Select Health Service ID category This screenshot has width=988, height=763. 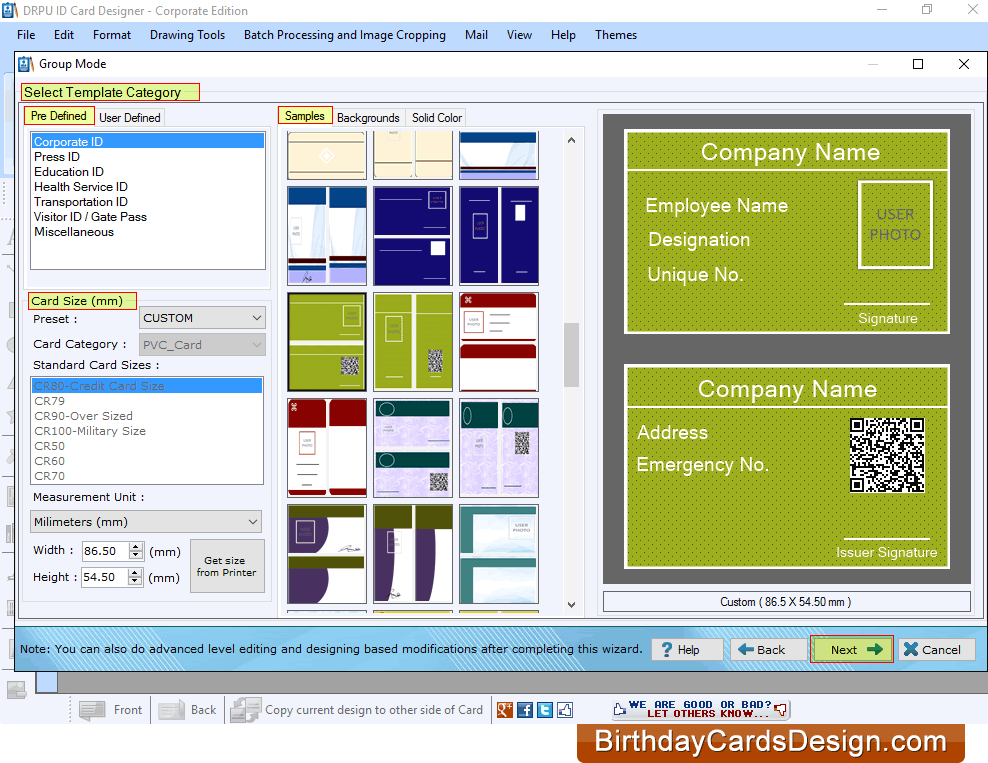click(x=148, y=186)
